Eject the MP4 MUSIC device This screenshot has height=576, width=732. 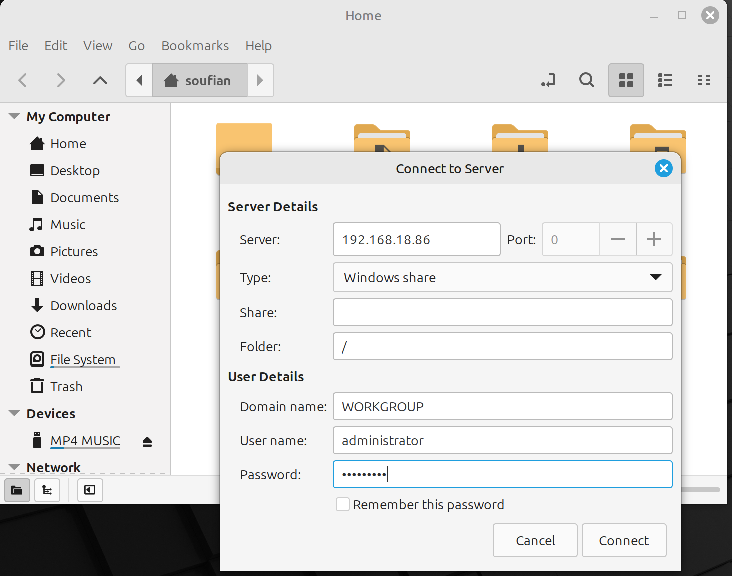coord(147,441)
